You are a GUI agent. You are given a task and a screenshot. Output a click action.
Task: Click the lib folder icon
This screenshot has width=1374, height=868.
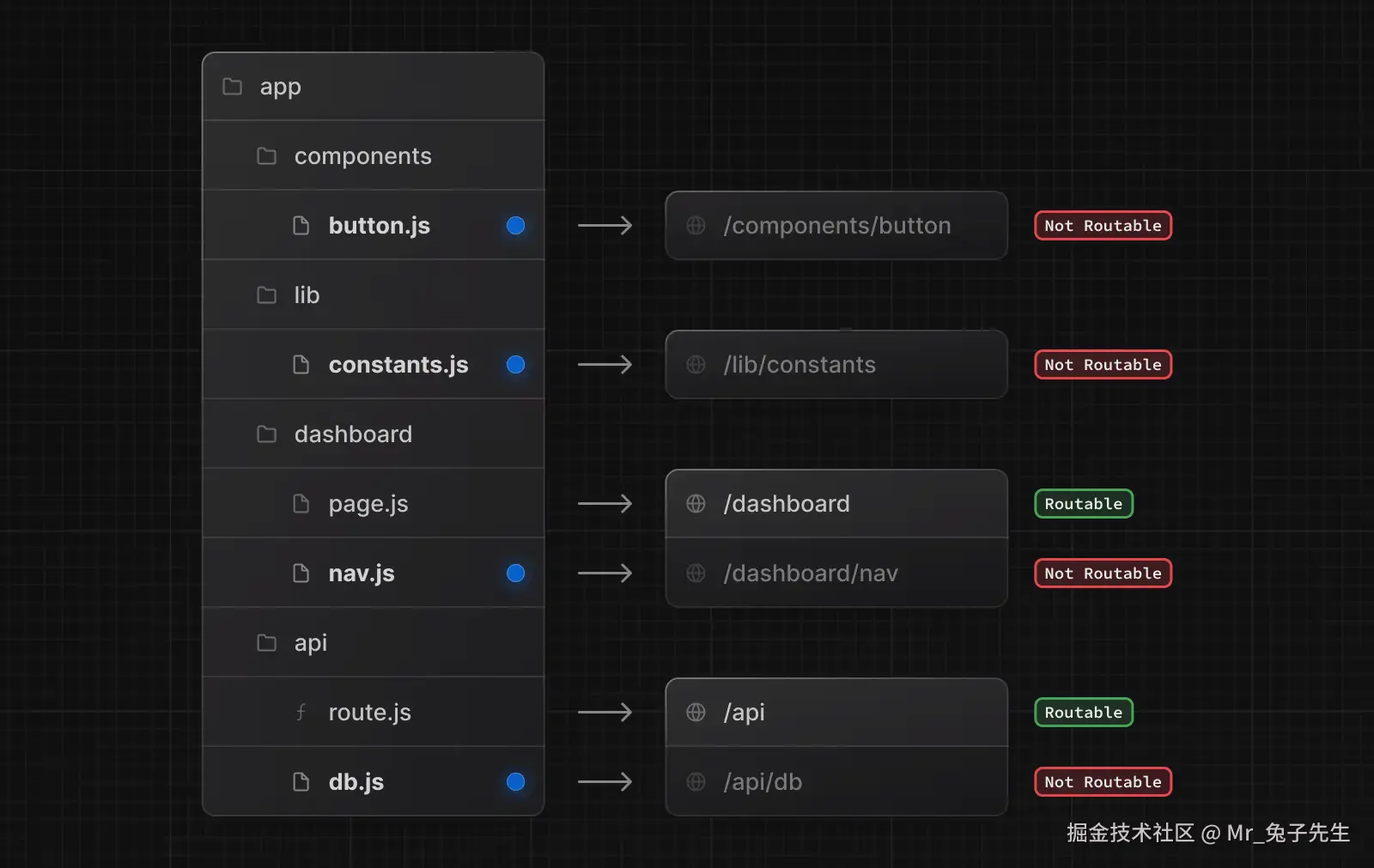266,295
